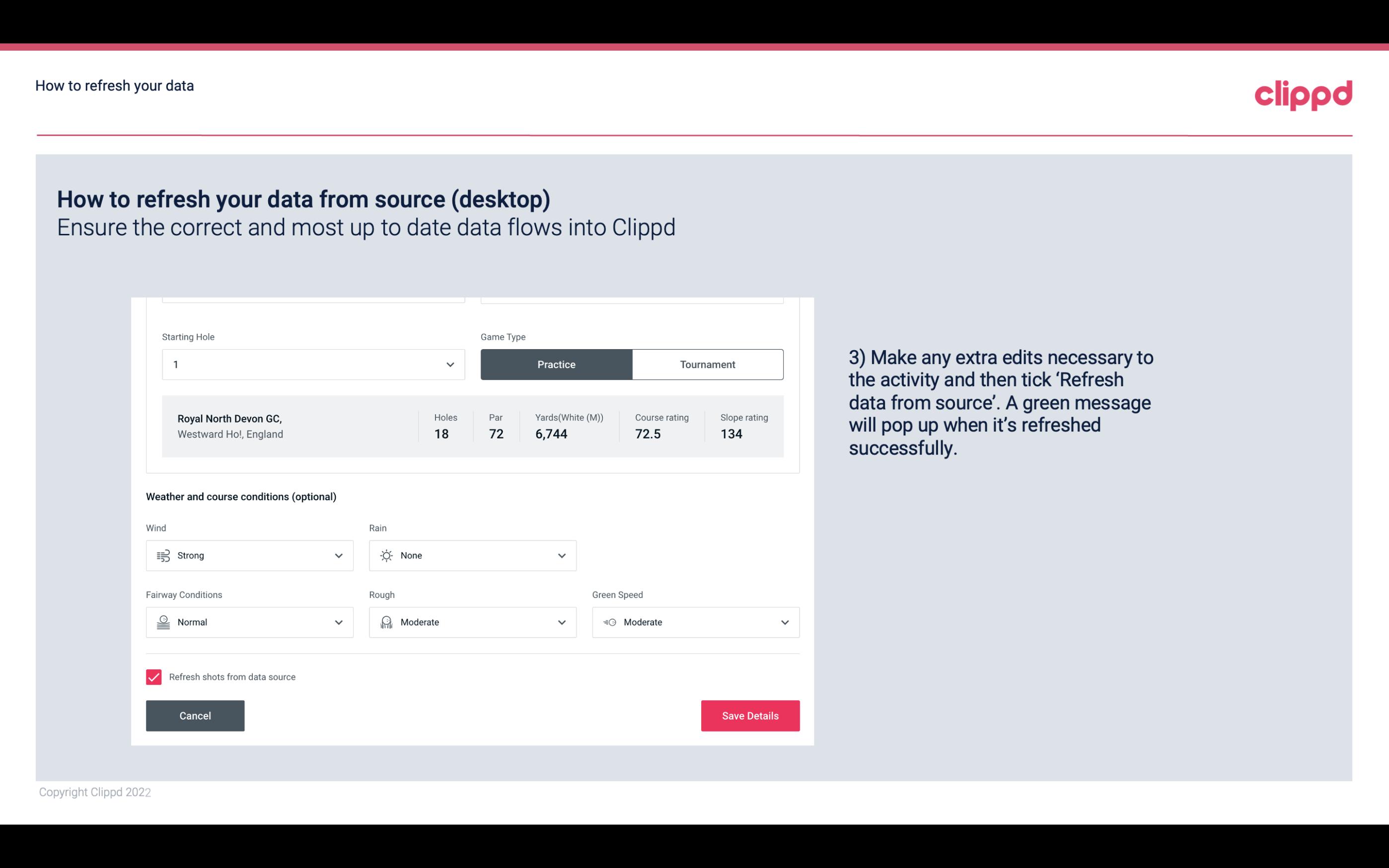This screenshot has height=868, width=1389.
Task: Click the starting hole number input icon
Action: [x=449, y=364]
